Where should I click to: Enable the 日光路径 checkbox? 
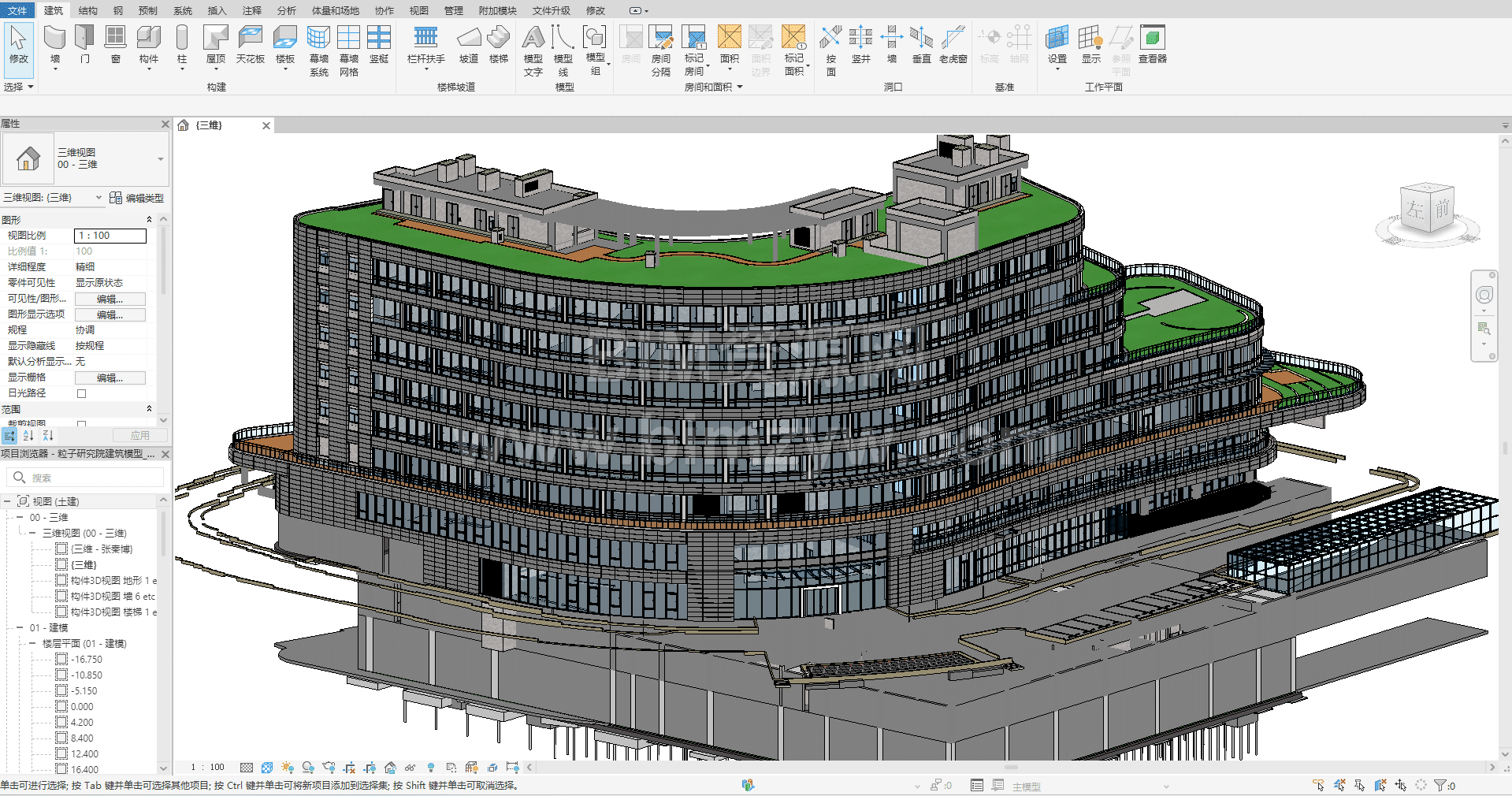pyautogui.click(x=81, y=393)
